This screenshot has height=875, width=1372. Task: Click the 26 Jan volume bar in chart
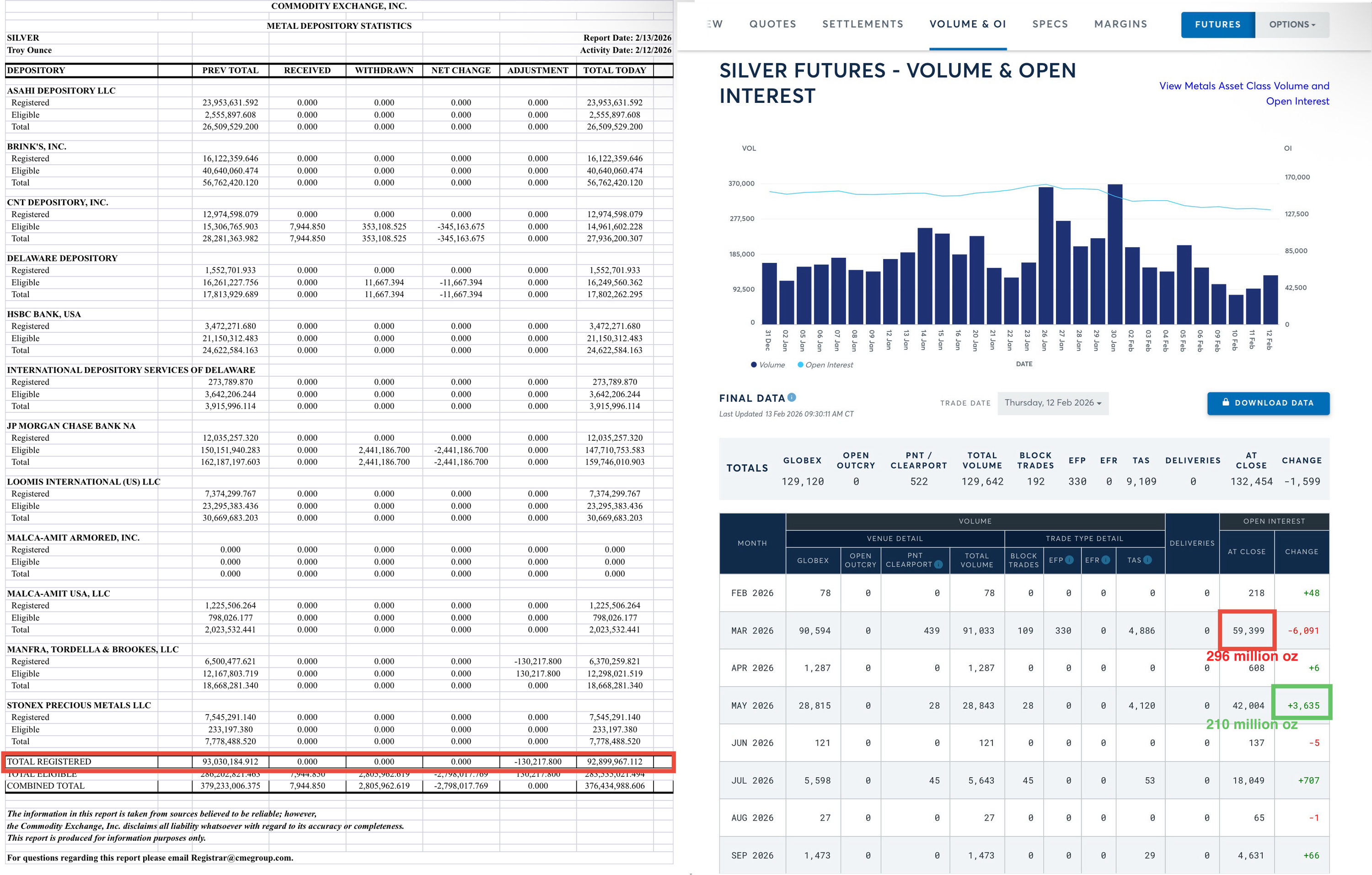[1045, 256]
